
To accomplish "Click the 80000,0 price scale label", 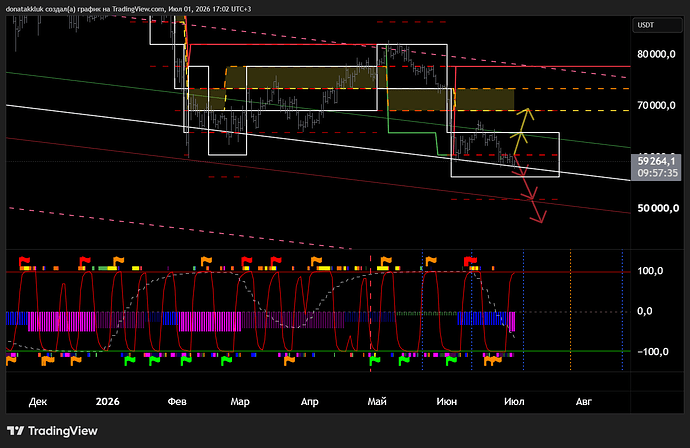I will (656, 54).
